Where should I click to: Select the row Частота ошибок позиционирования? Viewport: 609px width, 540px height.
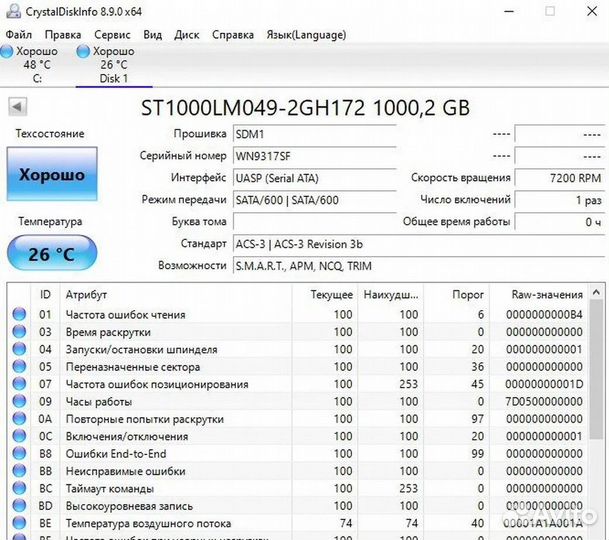[298, 383]
